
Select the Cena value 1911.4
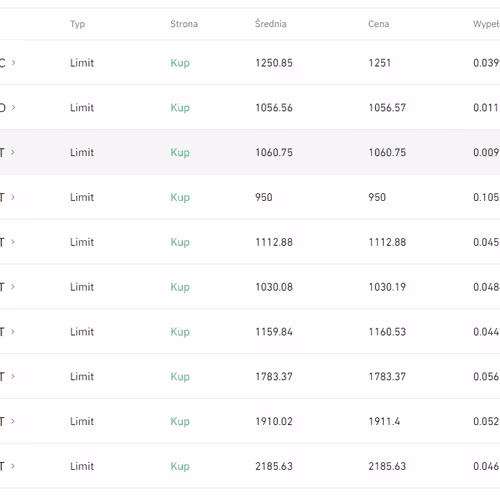(x=384, y=421)
